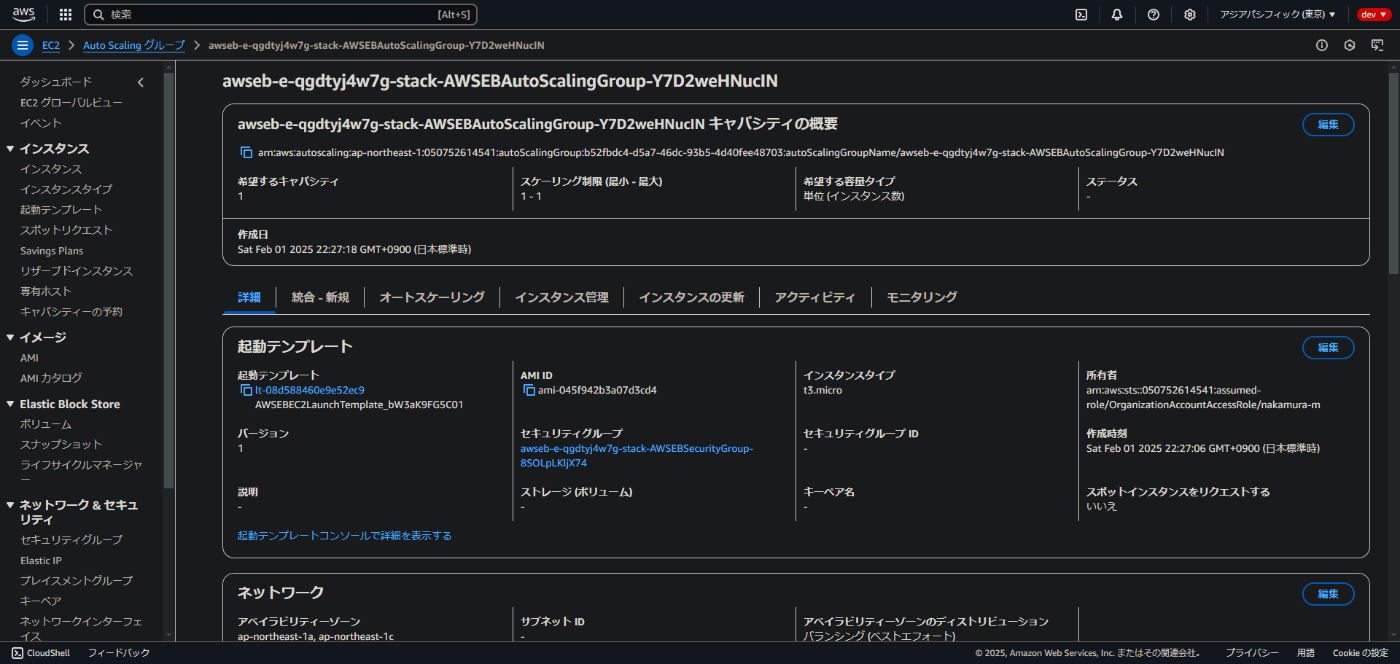Click 起動テンプレートコンソールで詳細を表示する link
Viewport: 1400px width, 664px height.
click(x=344, y=536)
